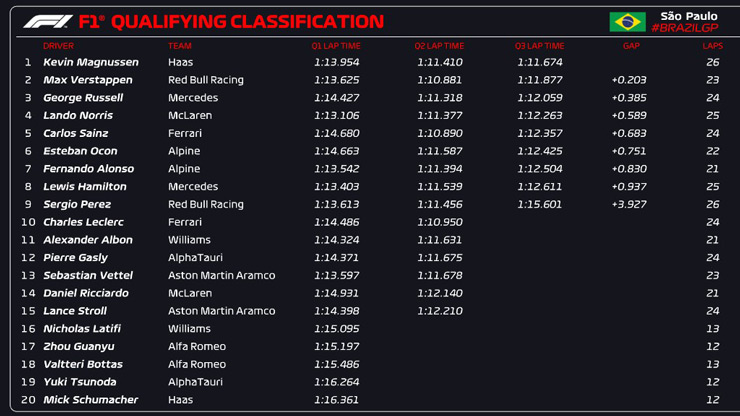The width and height of the screenshot is (740, 416).
Task: Select Sebastian Vettel's Aston Martin Aramco team
Action: (221, 276)
